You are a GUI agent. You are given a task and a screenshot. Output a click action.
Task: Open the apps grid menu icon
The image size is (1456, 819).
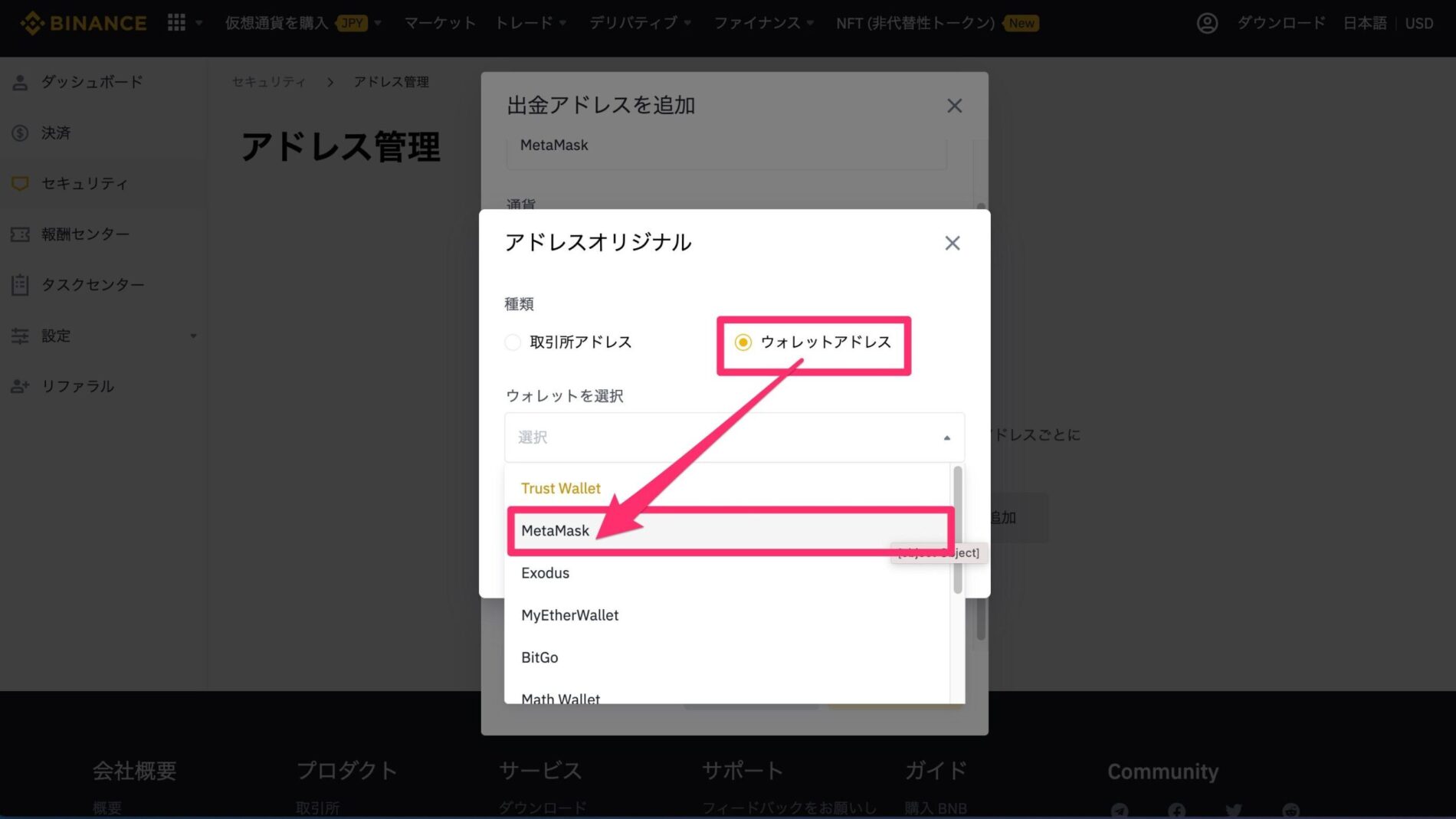[x=176, y=23]
